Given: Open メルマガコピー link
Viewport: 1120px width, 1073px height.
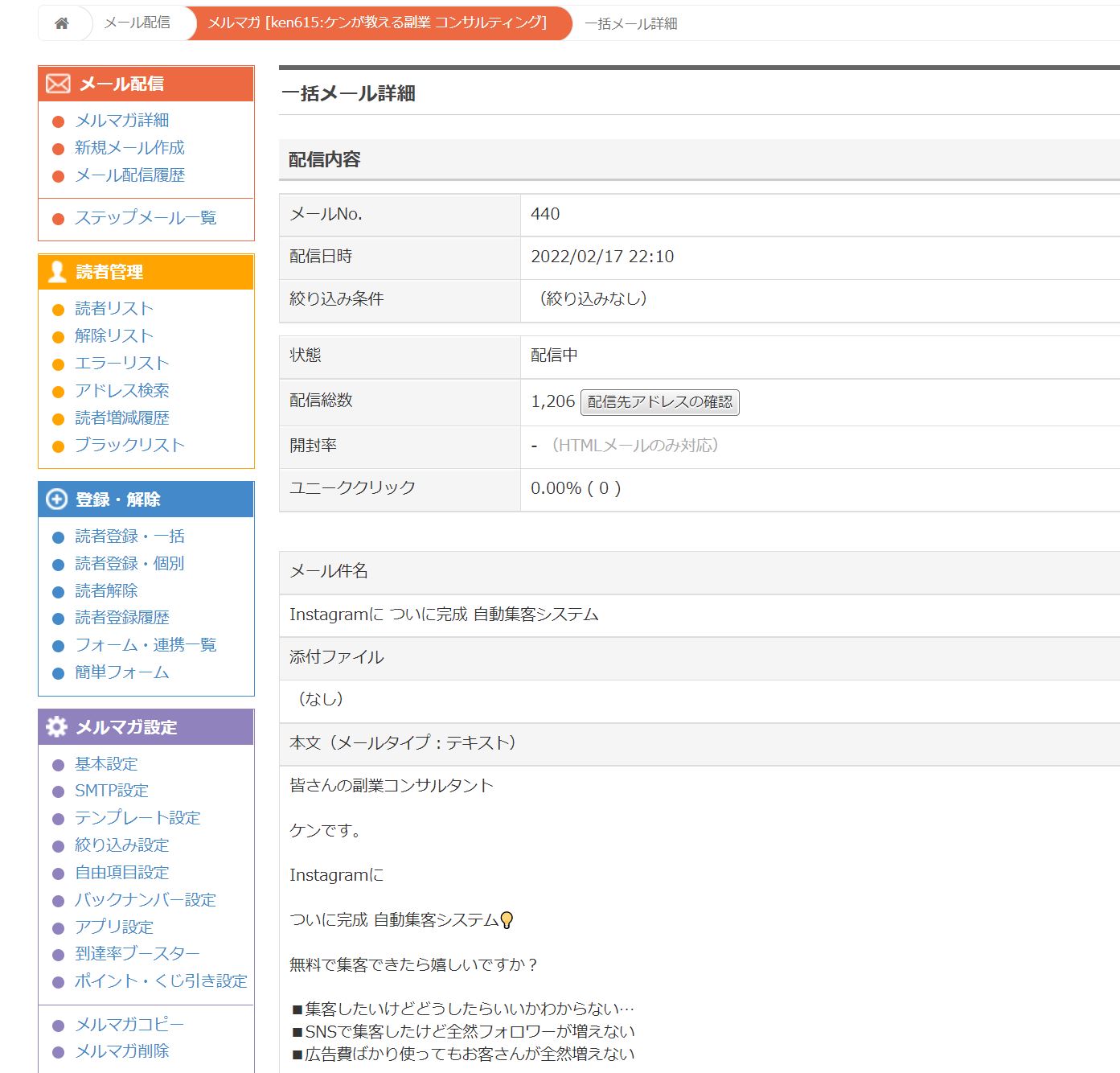Looking at the screenshot, I should (x=129, y=1025).
